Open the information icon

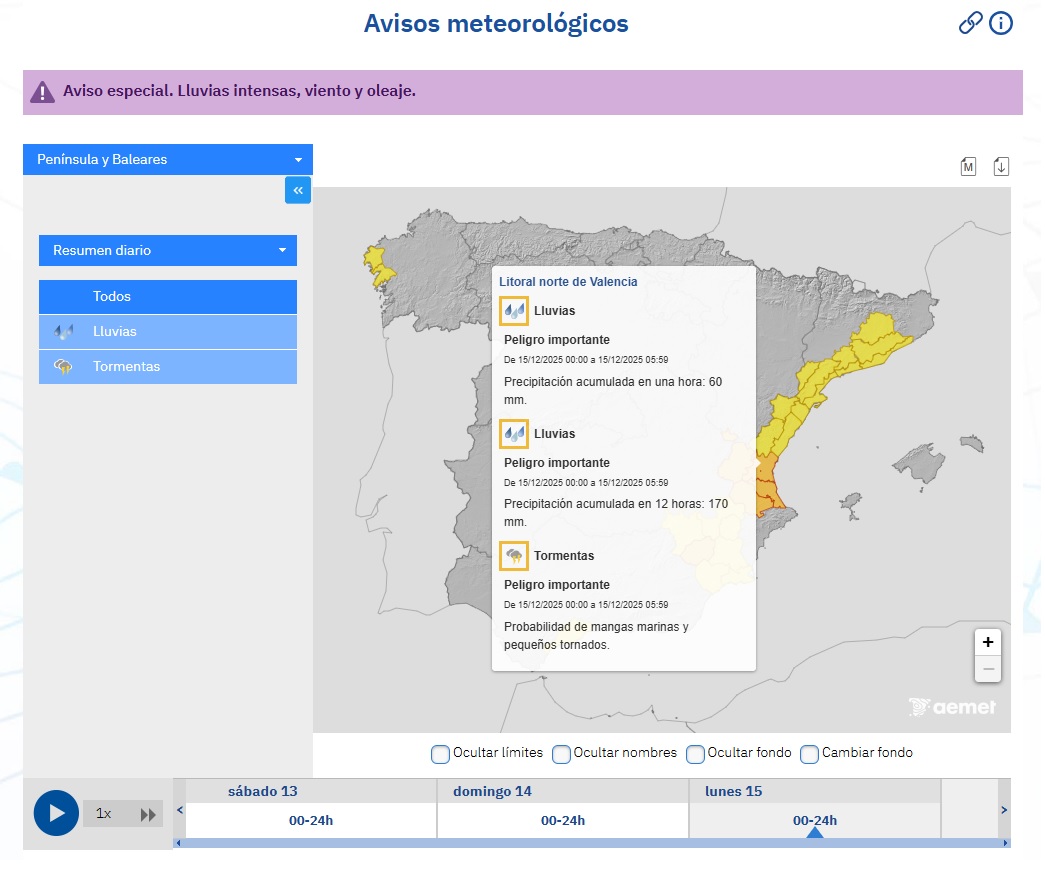(1001, 23)
